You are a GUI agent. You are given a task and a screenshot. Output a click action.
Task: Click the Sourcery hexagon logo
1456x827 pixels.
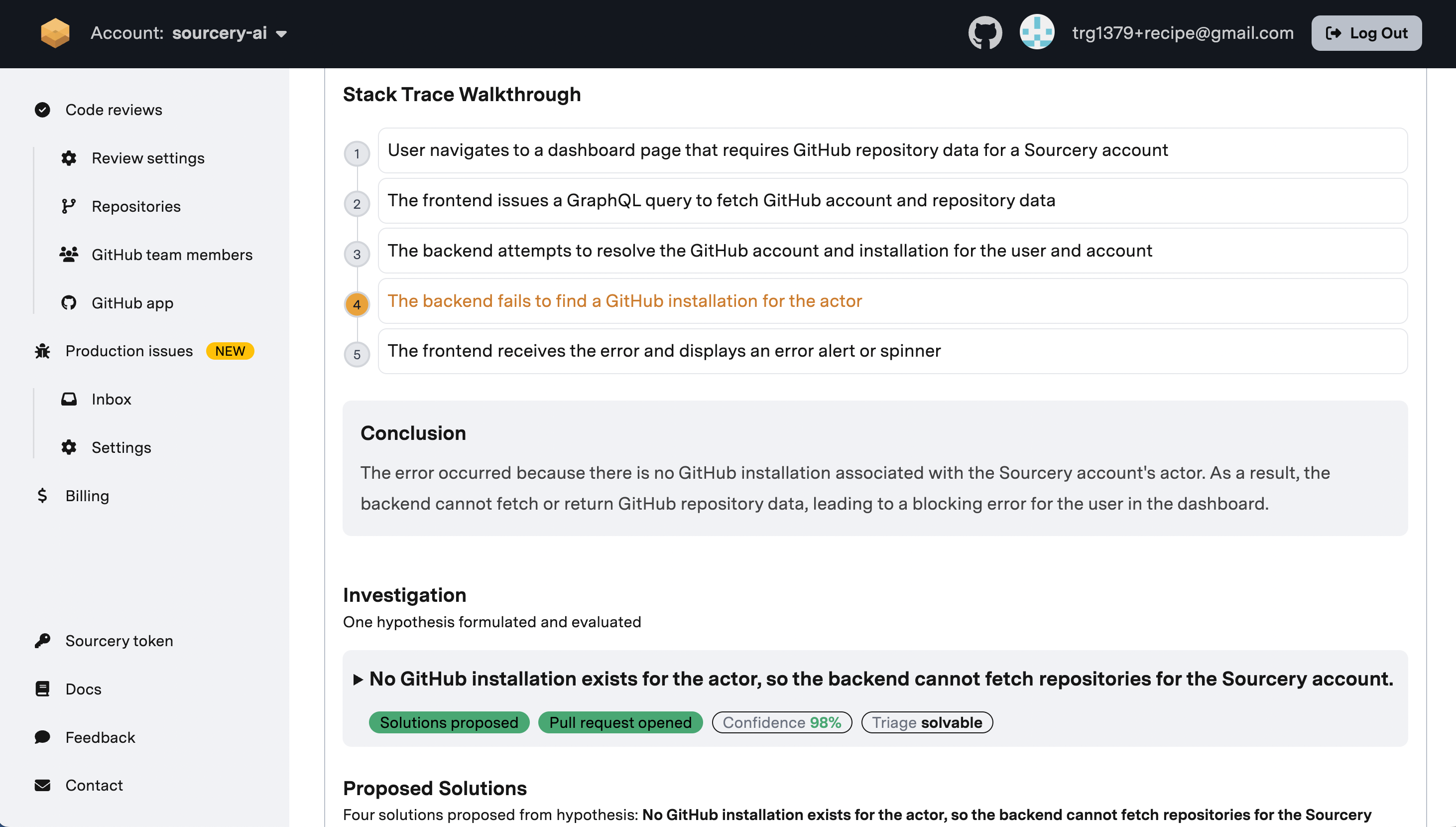click(x=55, y=33)
